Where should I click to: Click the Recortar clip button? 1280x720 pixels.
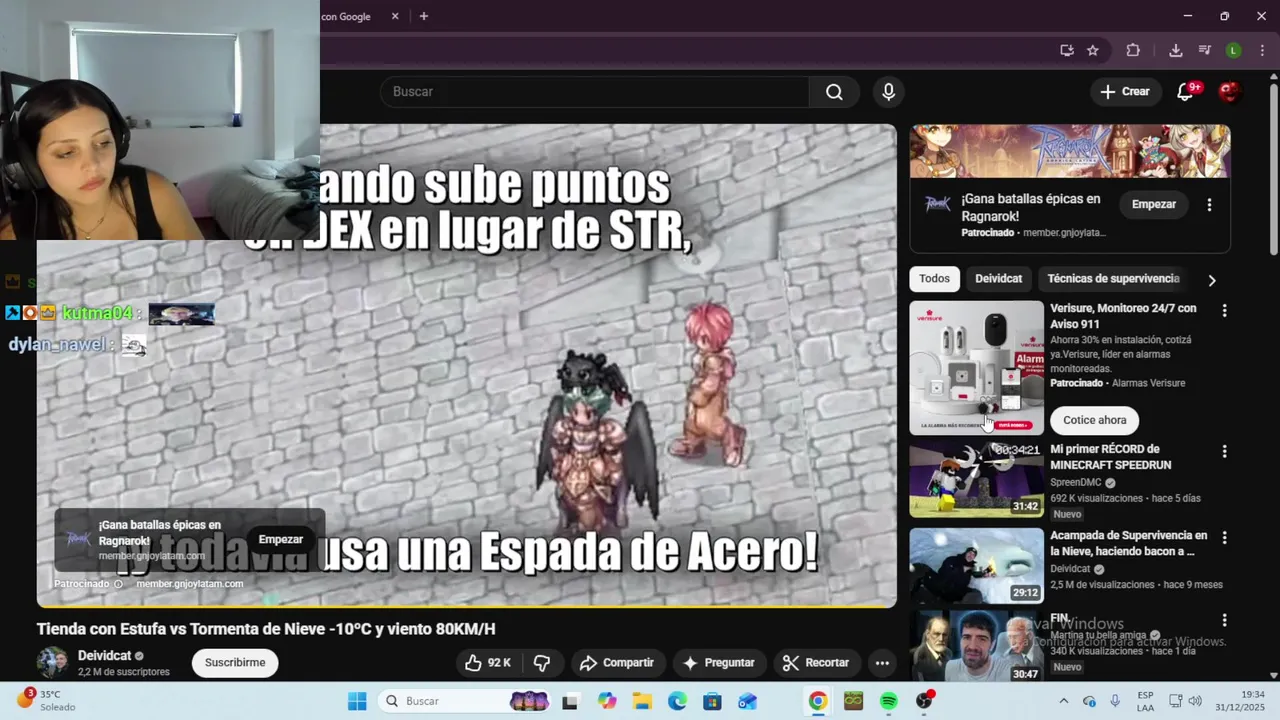(816, 663)
